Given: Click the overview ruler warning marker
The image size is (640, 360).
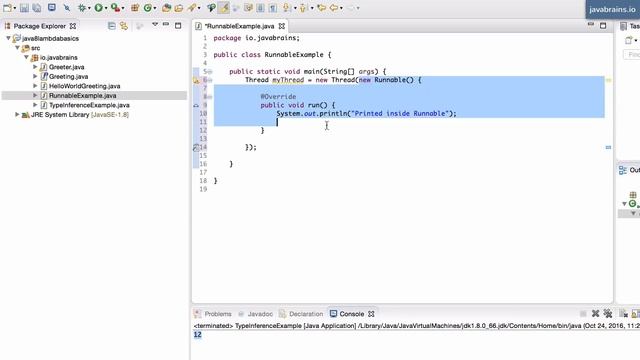Looking at the screenshot, I should coord(608,80).
